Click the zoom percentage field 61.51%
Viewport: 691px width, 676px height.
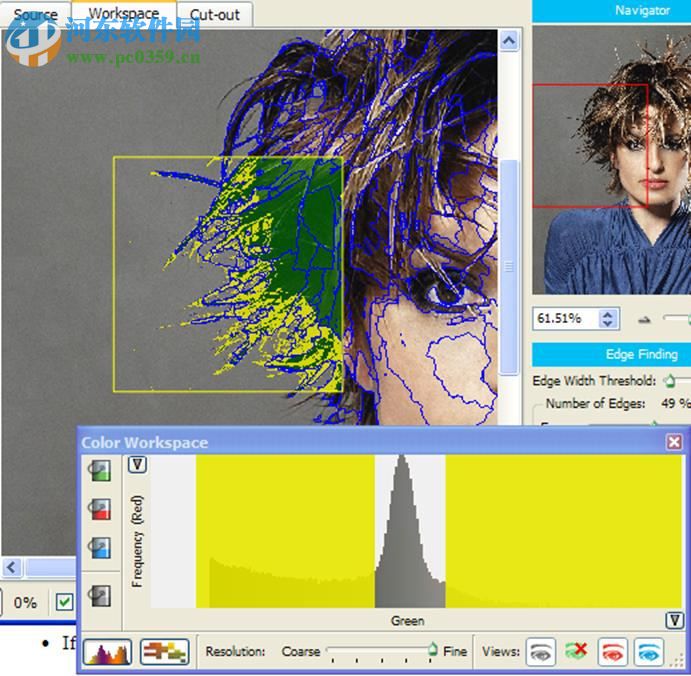[x=565, y=318]
